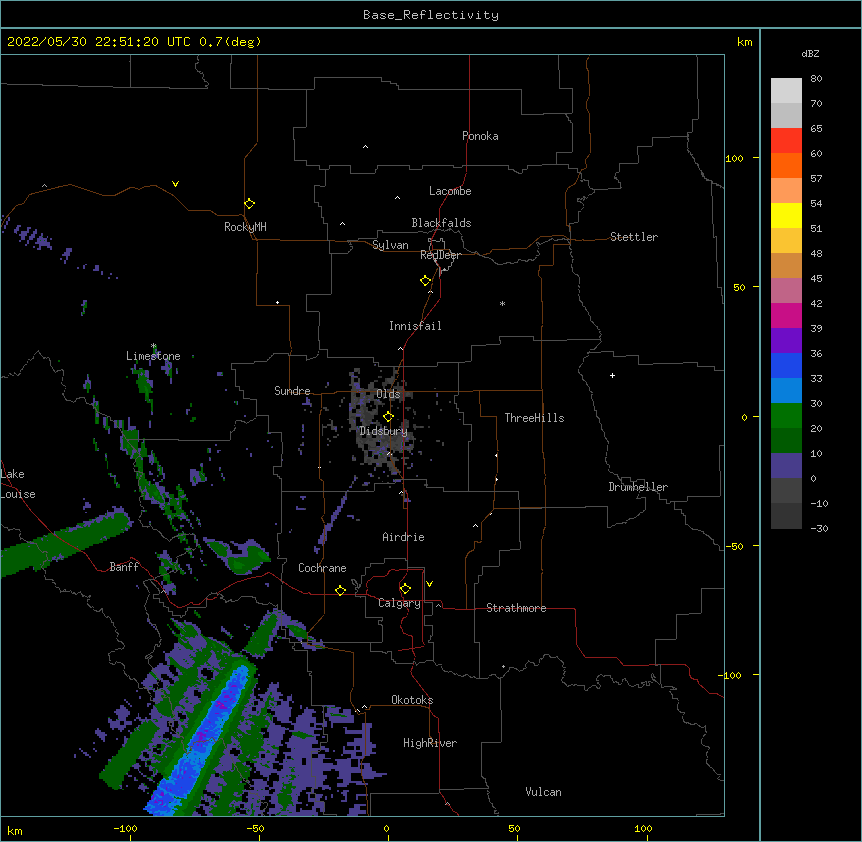
Task: Click the Drumheller town label
Action: (x=638, y=487)
